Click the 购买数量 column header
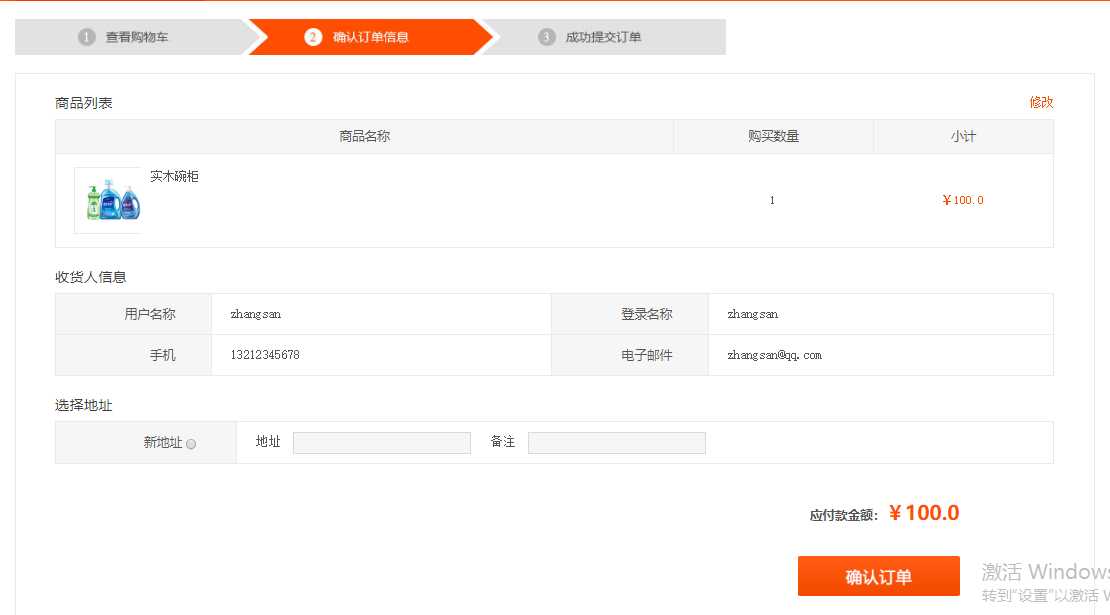The width and height of the screenshot is (1110, 615). click(x=773, y=136)
